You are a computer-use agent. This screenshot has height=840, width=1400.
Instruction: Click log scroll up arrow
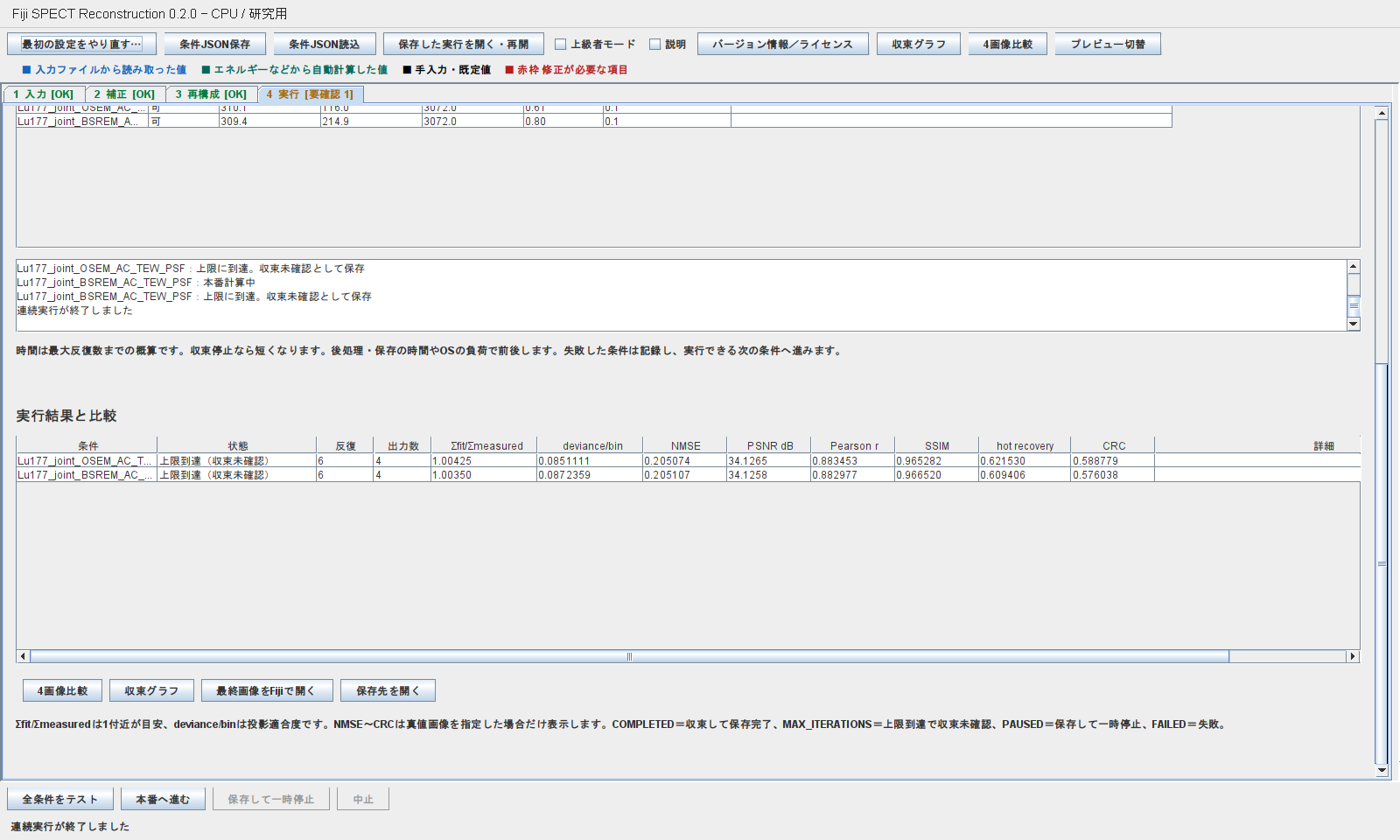tap(1354, 266)
